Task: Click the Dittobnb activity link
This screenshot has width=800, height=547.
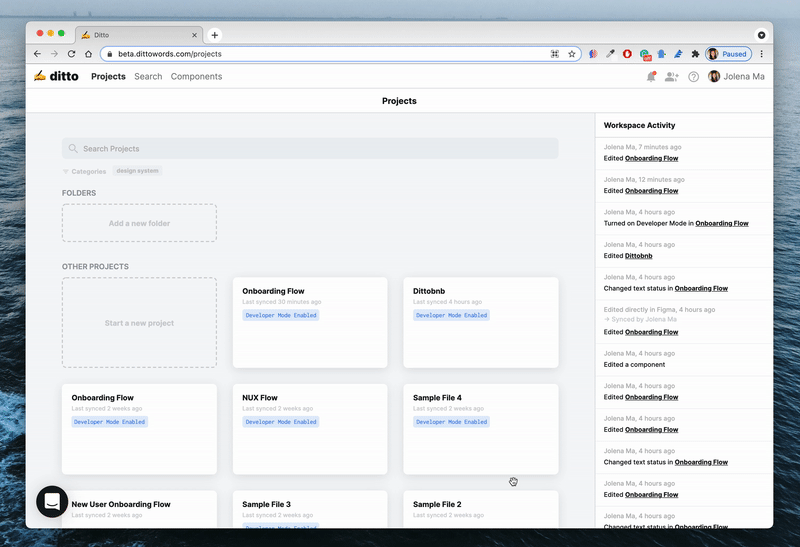Action: [x=639, y=256]
